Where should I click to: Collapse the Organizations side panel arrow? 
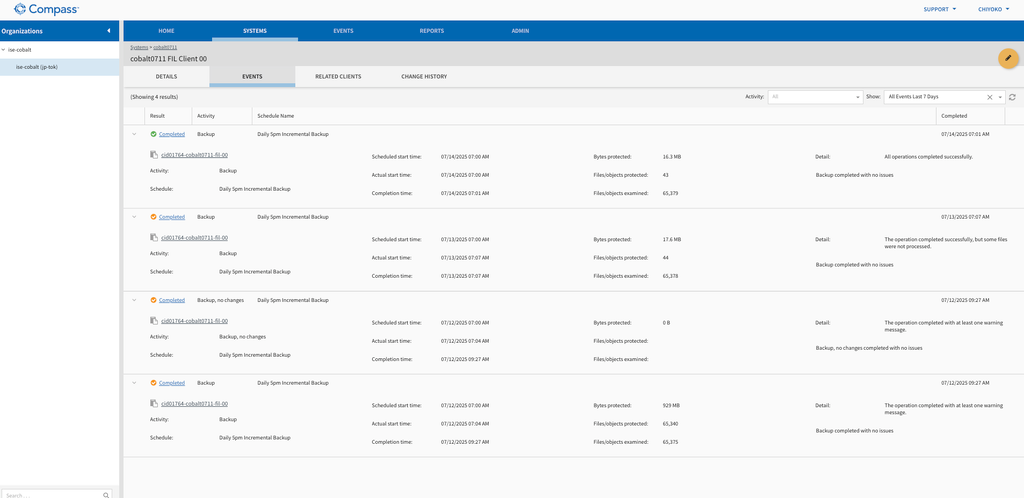coord(108,31)
